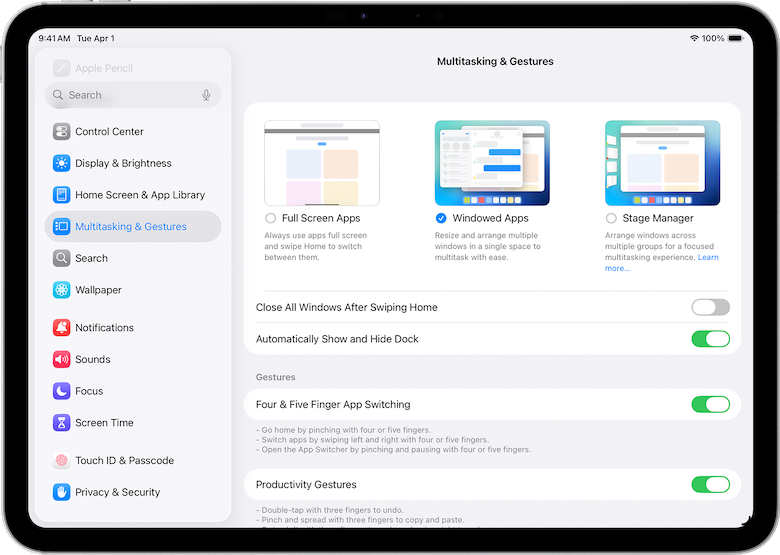Tap the battery icon in status bar
Image resolution: width=780 pixels, height=555 pixels.
coord(735,38)
